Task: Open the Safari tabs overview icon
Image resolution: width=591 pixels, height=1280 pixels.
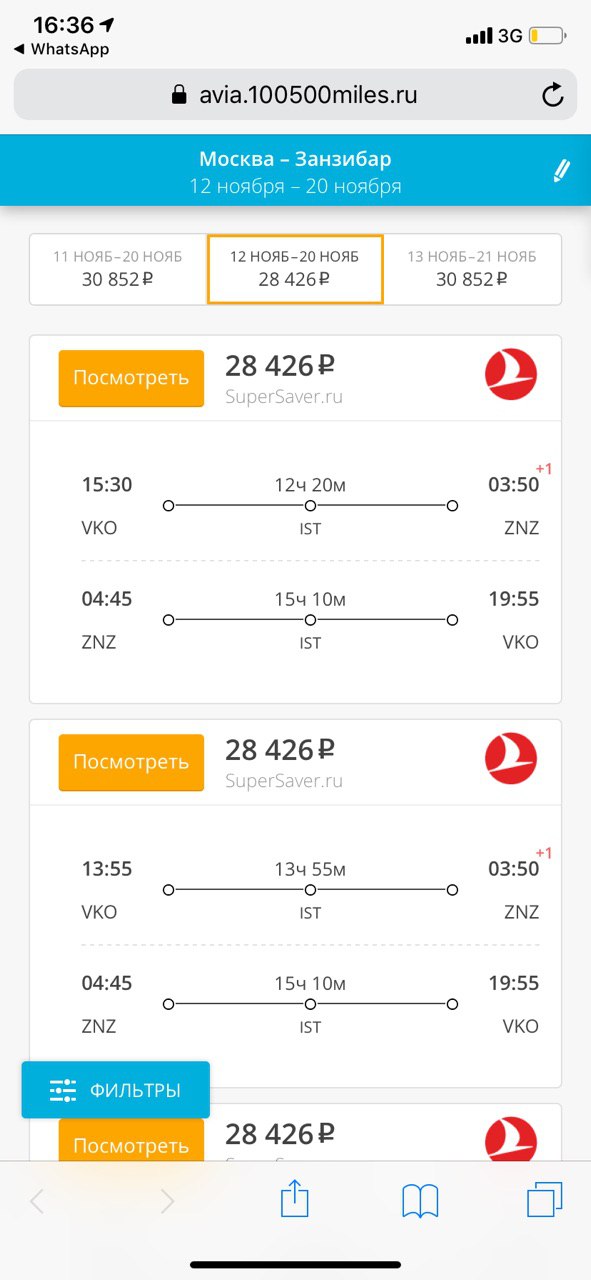Action: pos(545,1199)
